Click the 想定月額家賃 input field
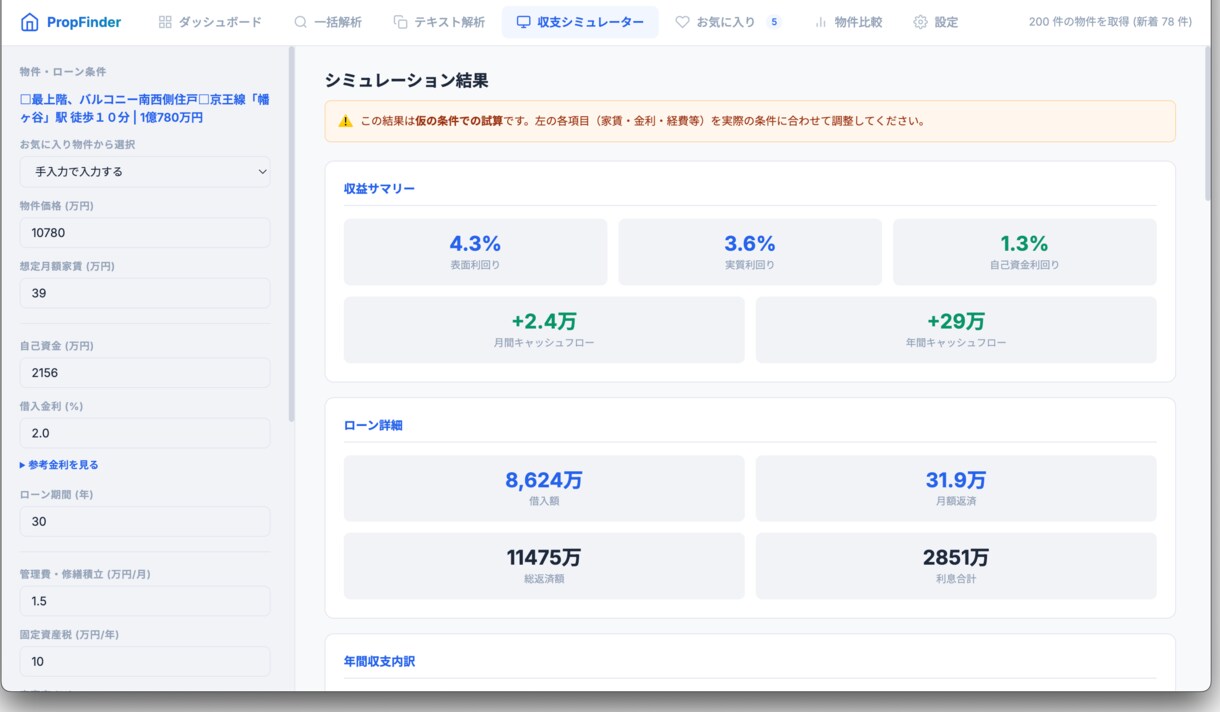This screenshot has height=712, width=1220. coord(145,293)
